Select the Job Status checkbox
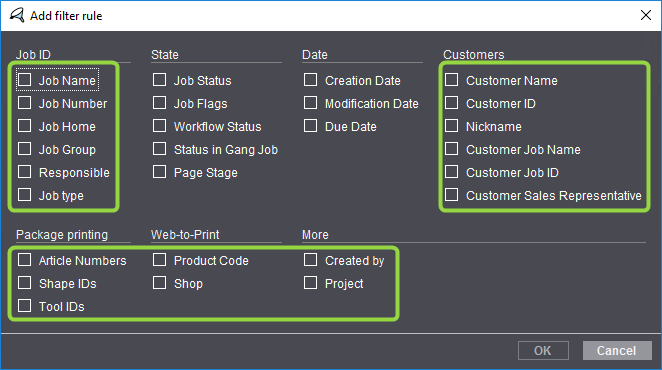The image size is (662, 370). coord(159,80)
